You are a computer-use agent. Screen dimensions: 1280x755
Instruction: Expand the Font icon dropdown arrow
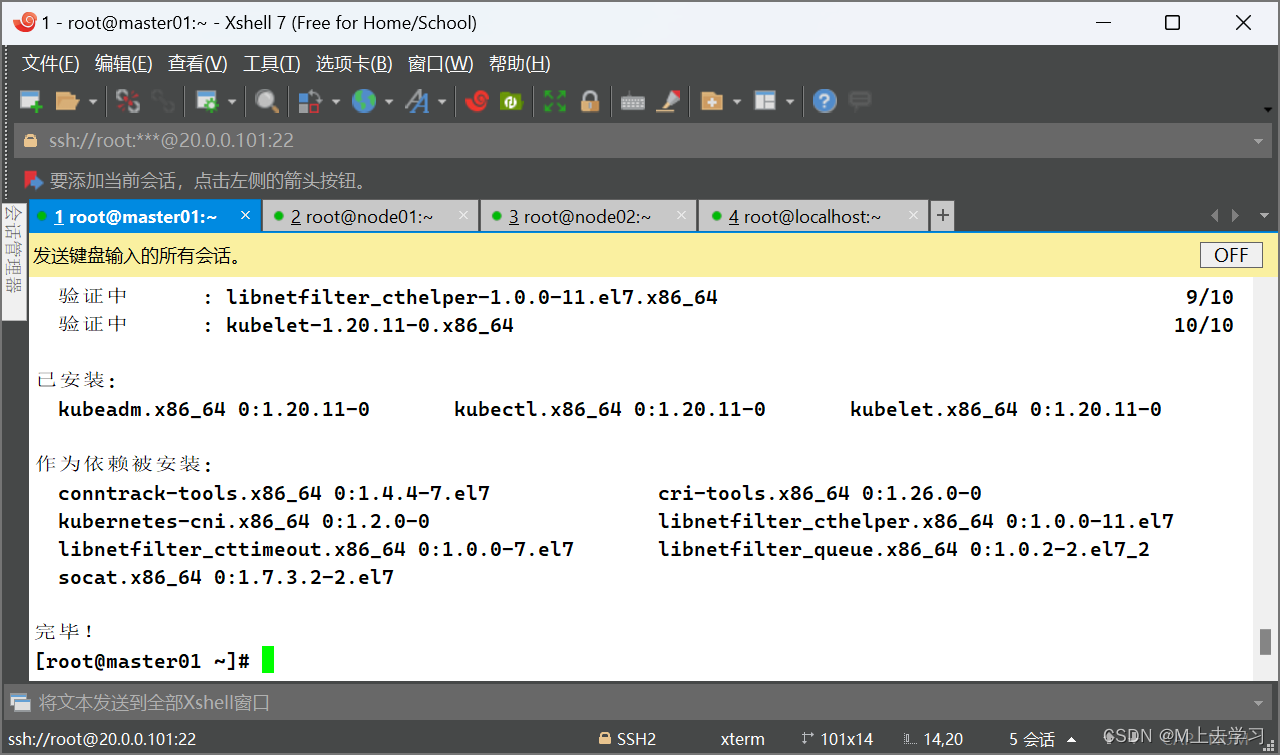click(441, 101)
